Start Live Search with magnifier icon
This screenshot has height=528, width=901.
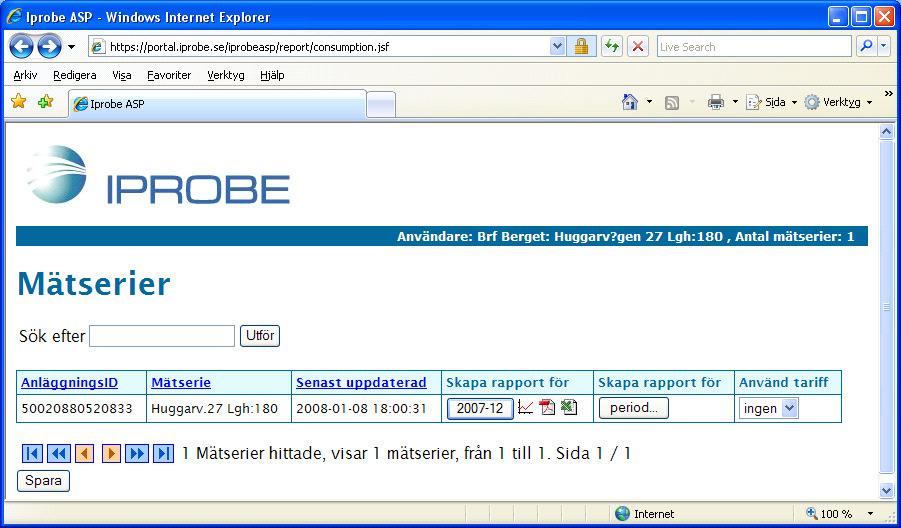coord(866,47)
